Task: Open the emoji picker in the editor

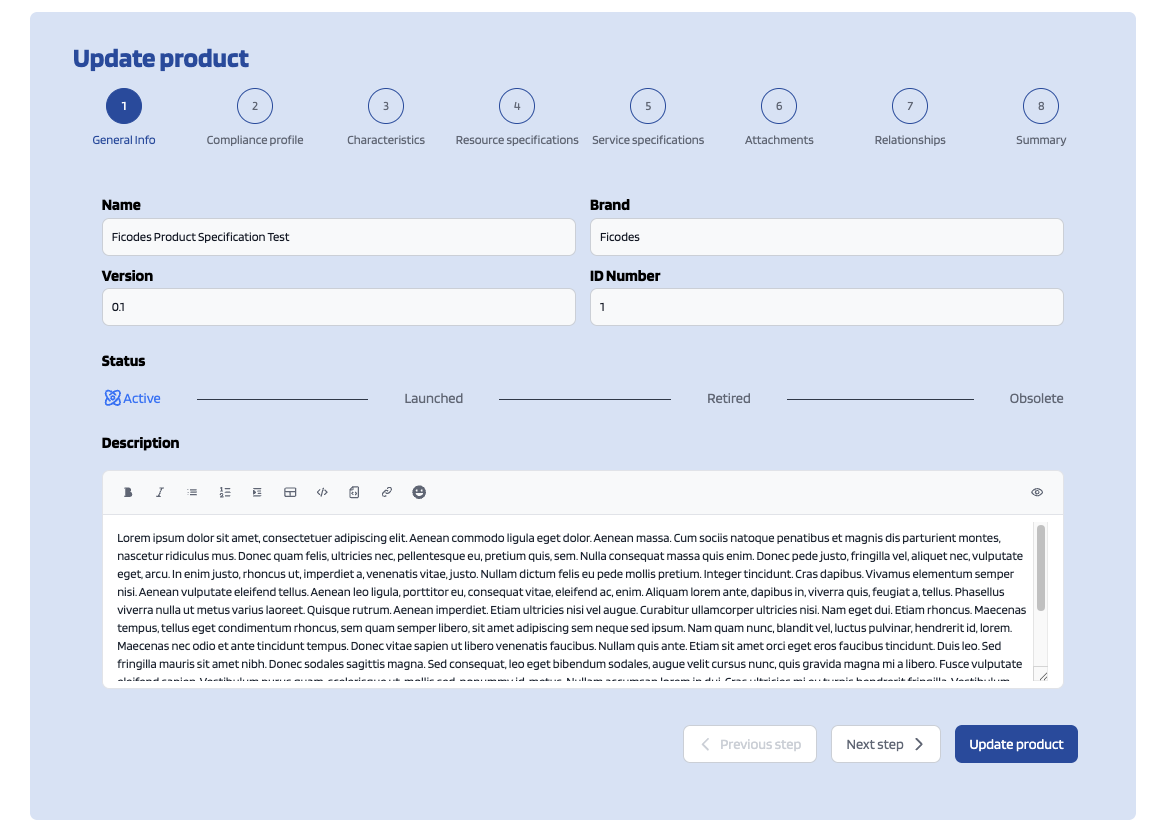Action: (x=419, y=492)
